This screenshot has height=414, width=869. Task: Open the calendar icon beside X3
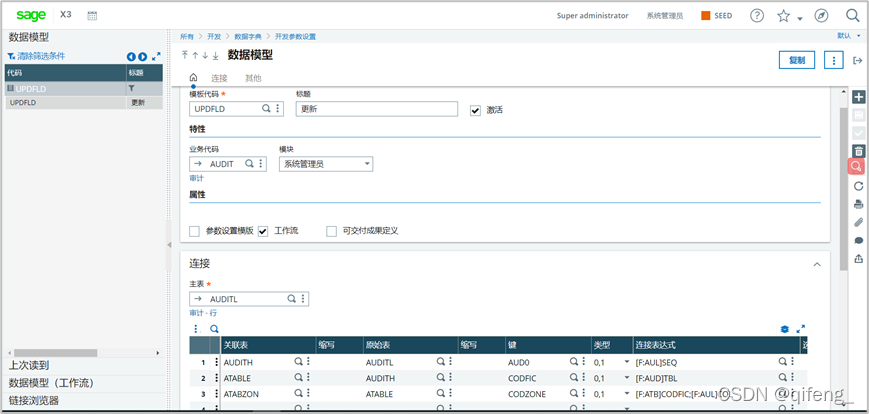pyautogui.click(x=93, y=16)
